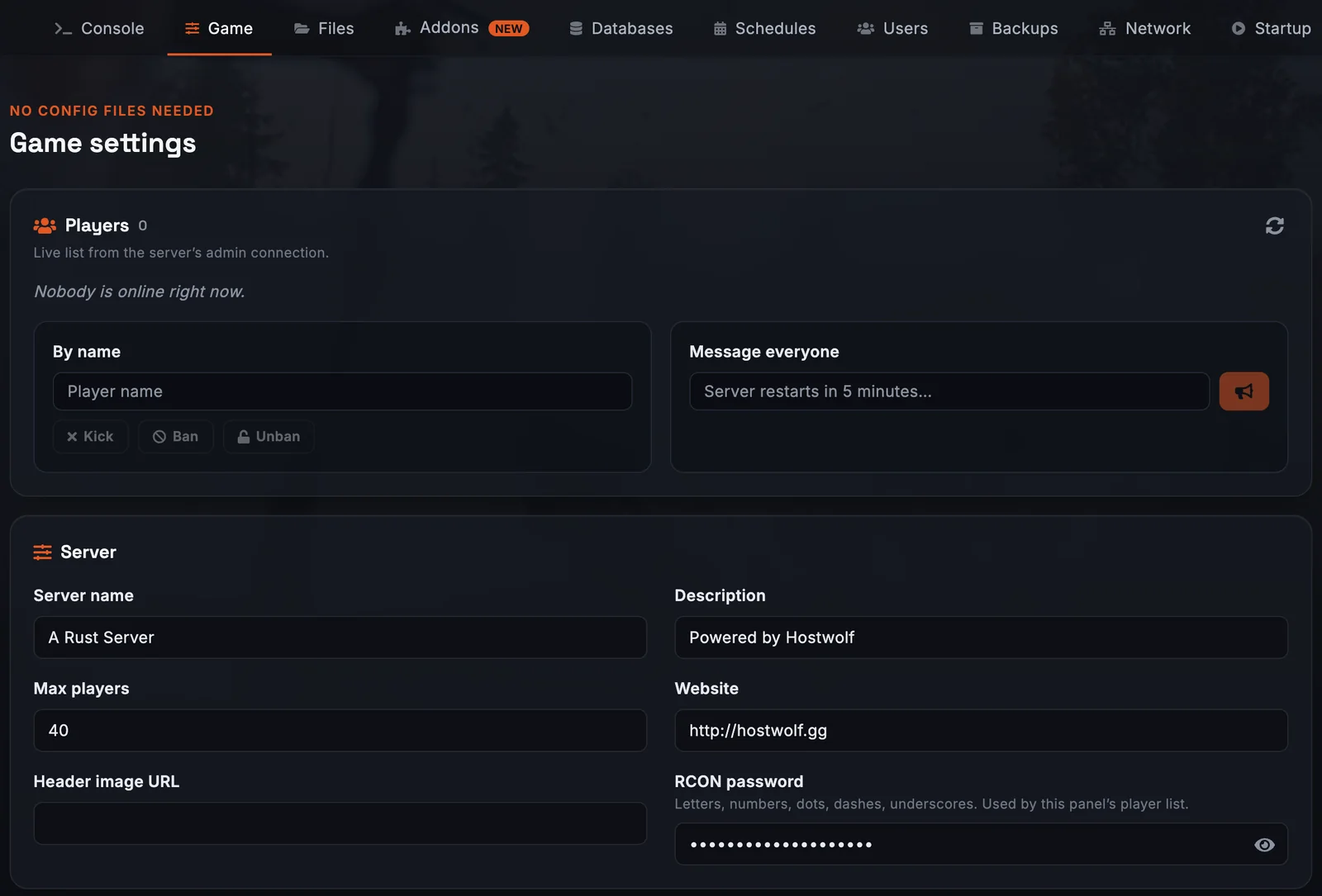The height and width of the screenshot is (896, 1322).
Task: Click the Kick button
Action: pos(90,437)
